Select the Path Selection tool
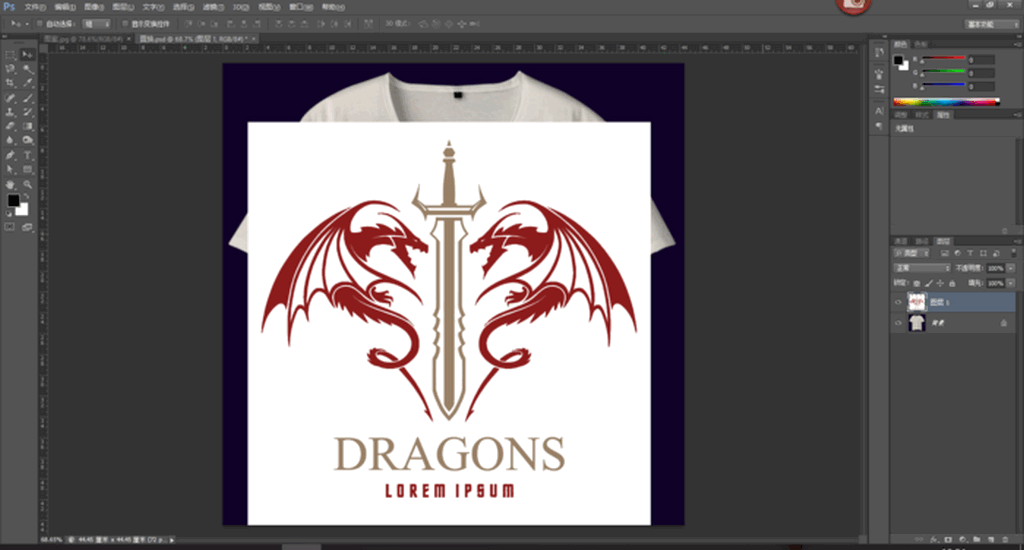The width and height of the screenshot is (1024, 550). [10, 170]
